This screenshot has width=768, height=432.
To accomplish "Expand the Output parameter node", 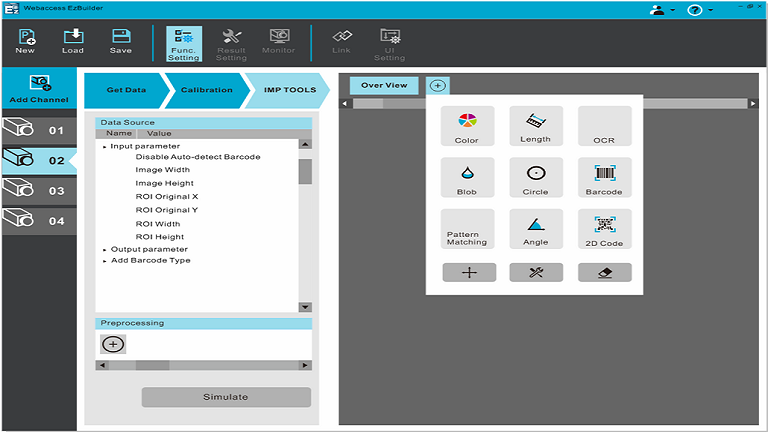I will coord(104,250).
